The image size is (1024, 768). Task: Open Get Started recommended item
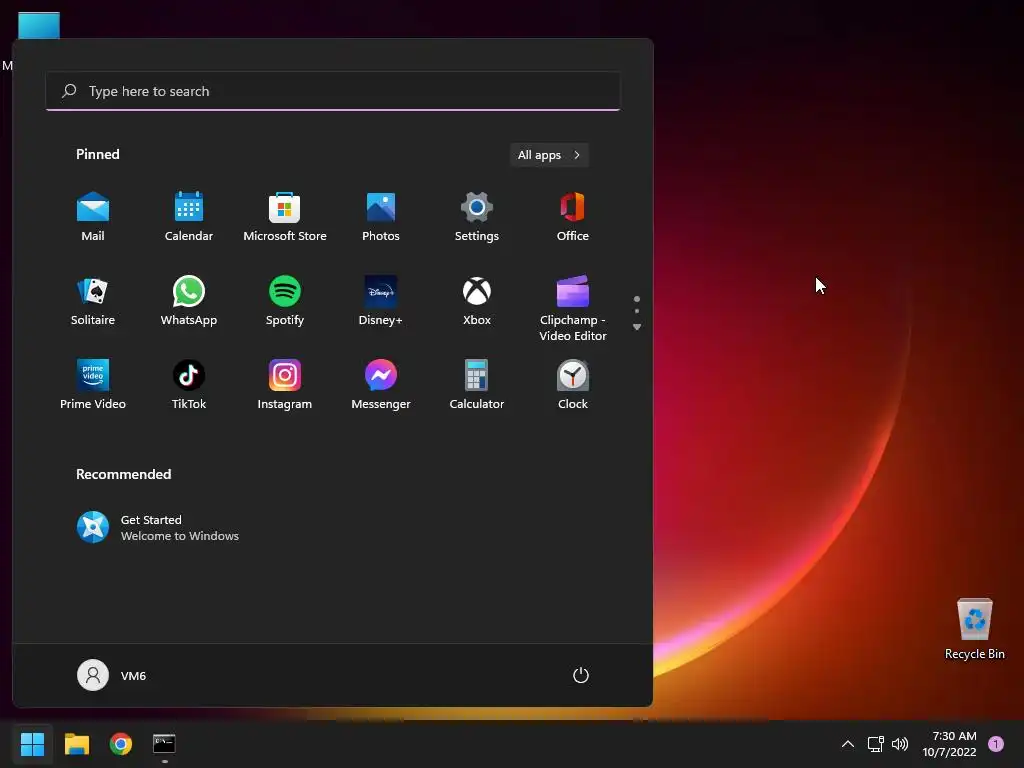coord(157,528)
